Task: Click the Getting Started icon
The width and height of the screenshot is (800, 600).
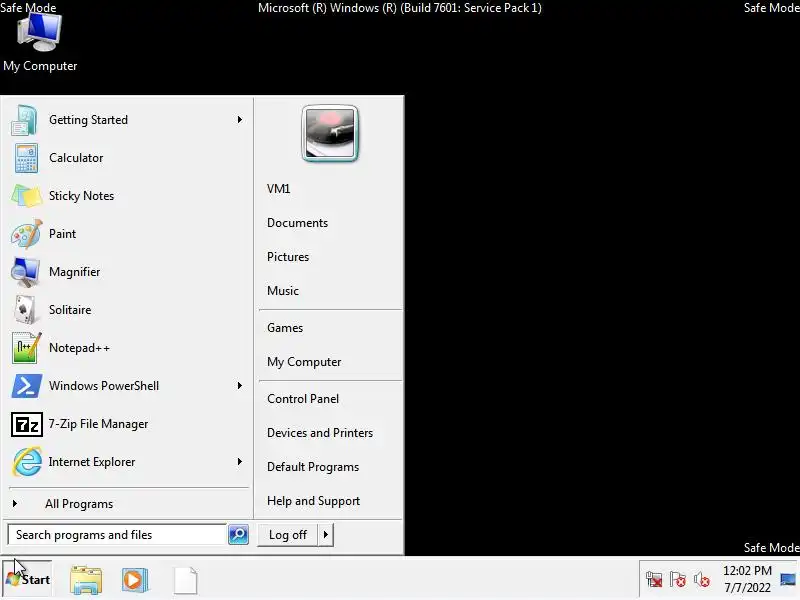Action: [24, 120]
